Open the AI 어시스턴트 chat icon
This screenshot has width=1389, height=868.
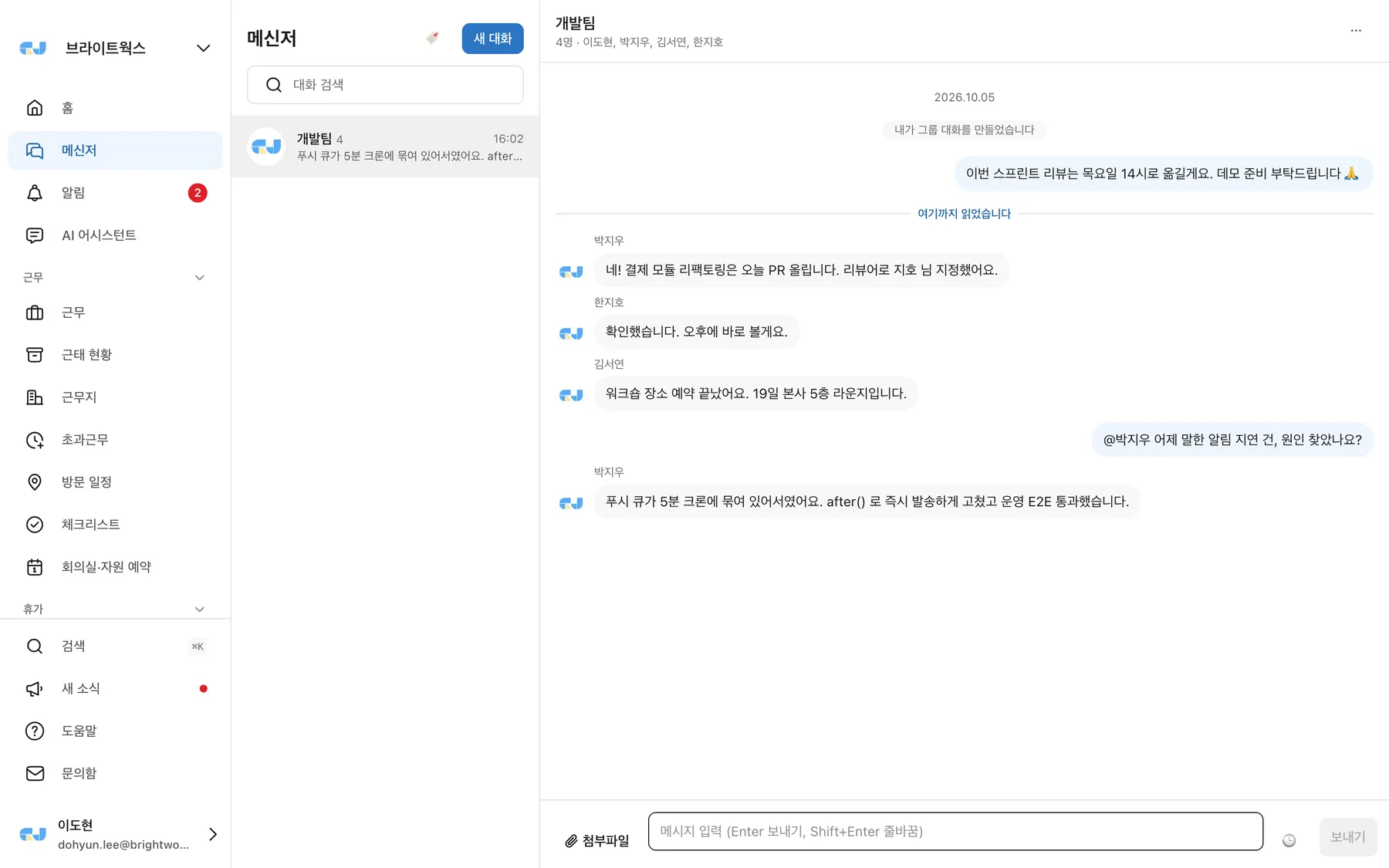point(35,235)
